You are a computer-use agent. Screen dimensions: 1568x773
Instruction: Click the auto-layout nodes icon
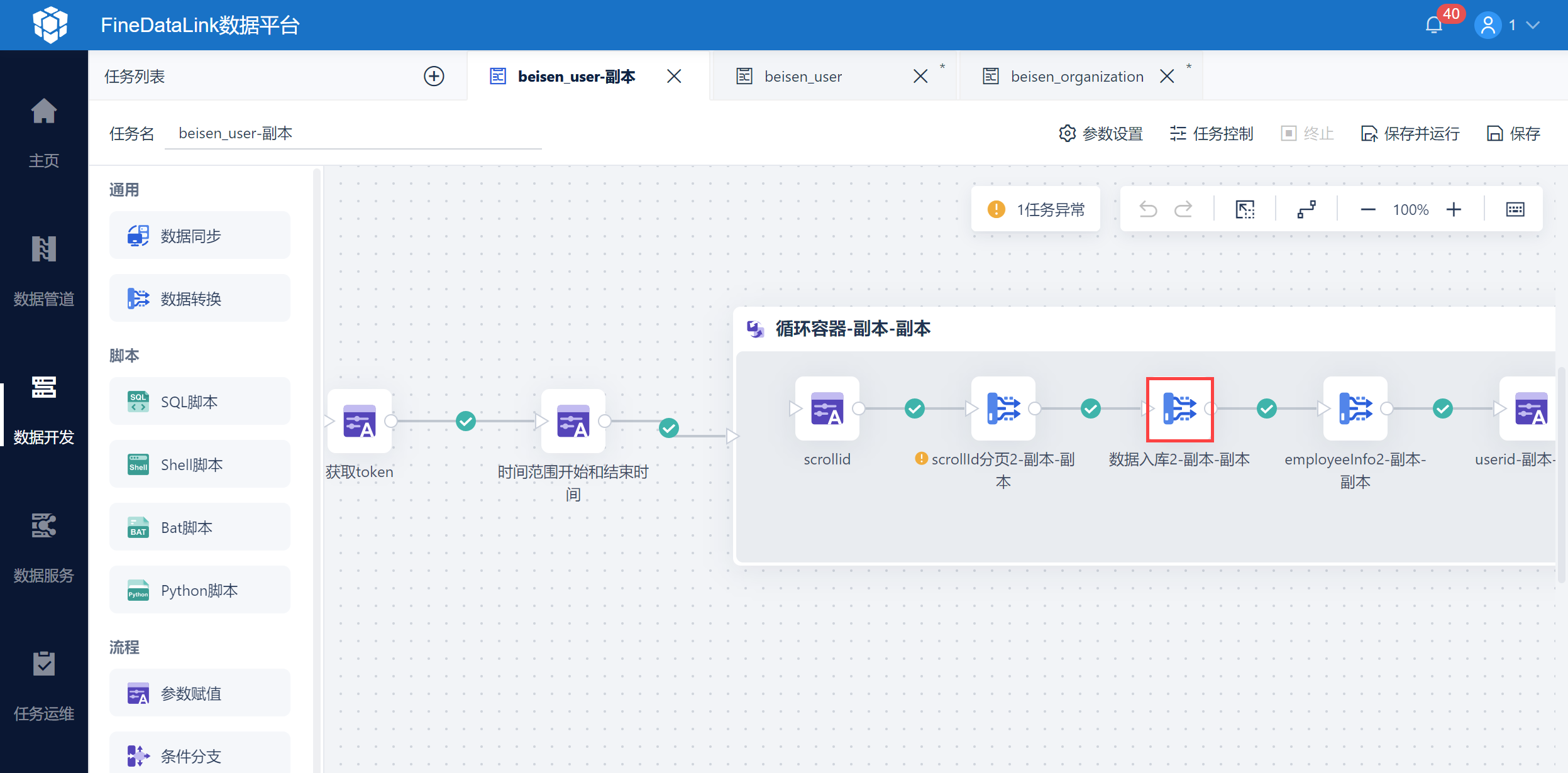pyautogui.click(x=1306, y=209)
